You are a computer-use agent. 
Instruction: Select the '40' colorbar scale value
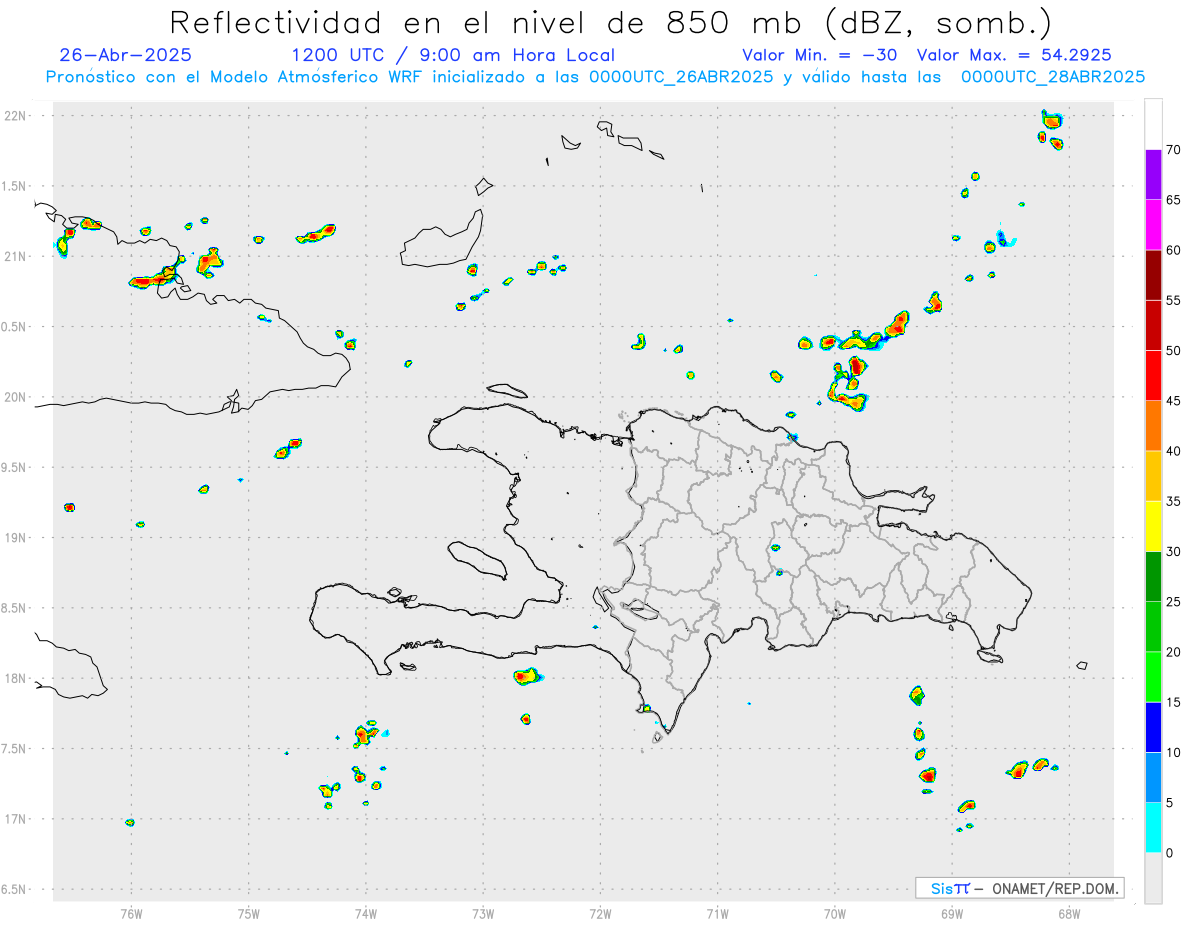[1173, 451]
